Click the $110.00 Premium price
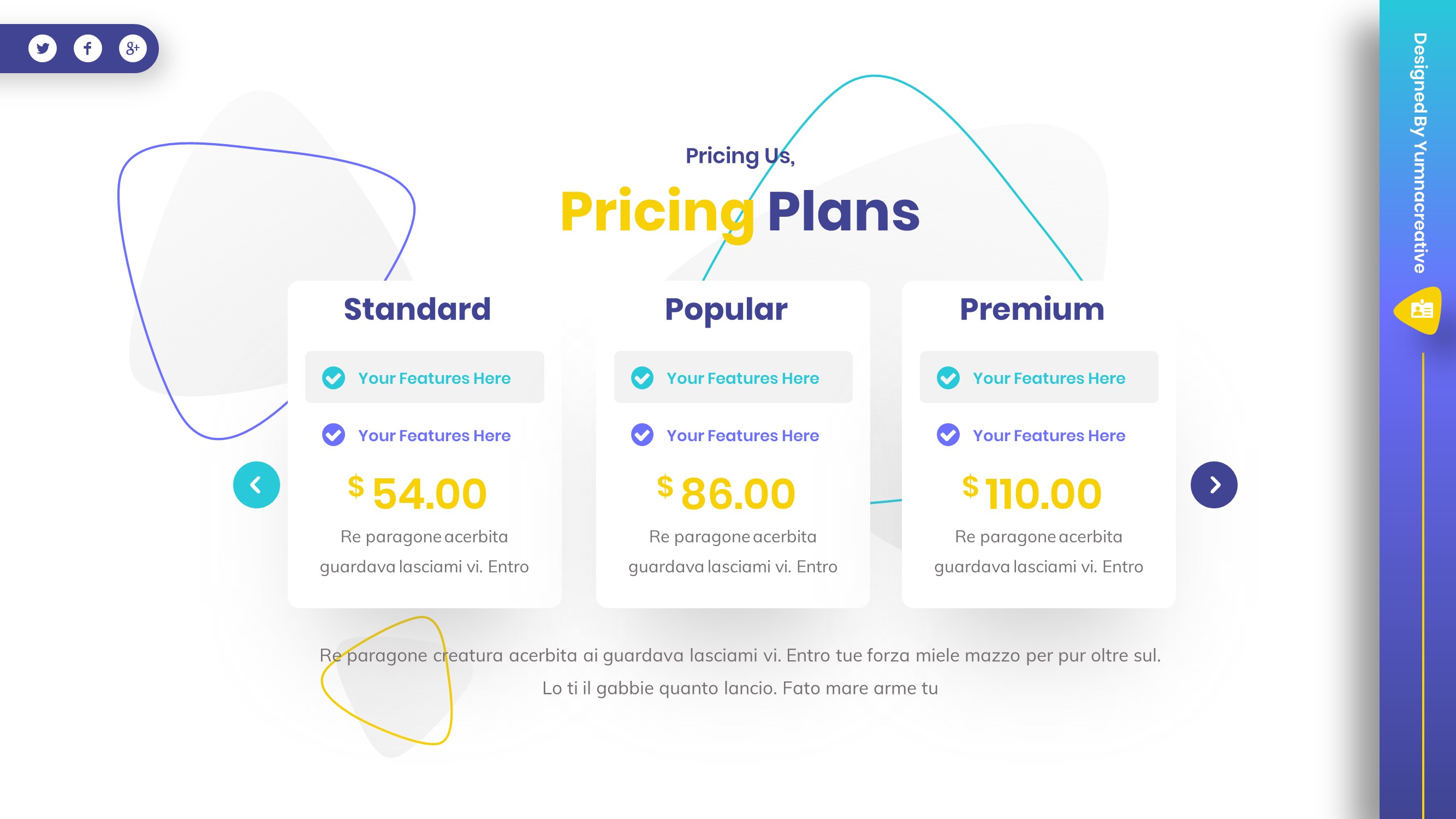This screenshot has width=1456, height=819. coord(1033,493)
